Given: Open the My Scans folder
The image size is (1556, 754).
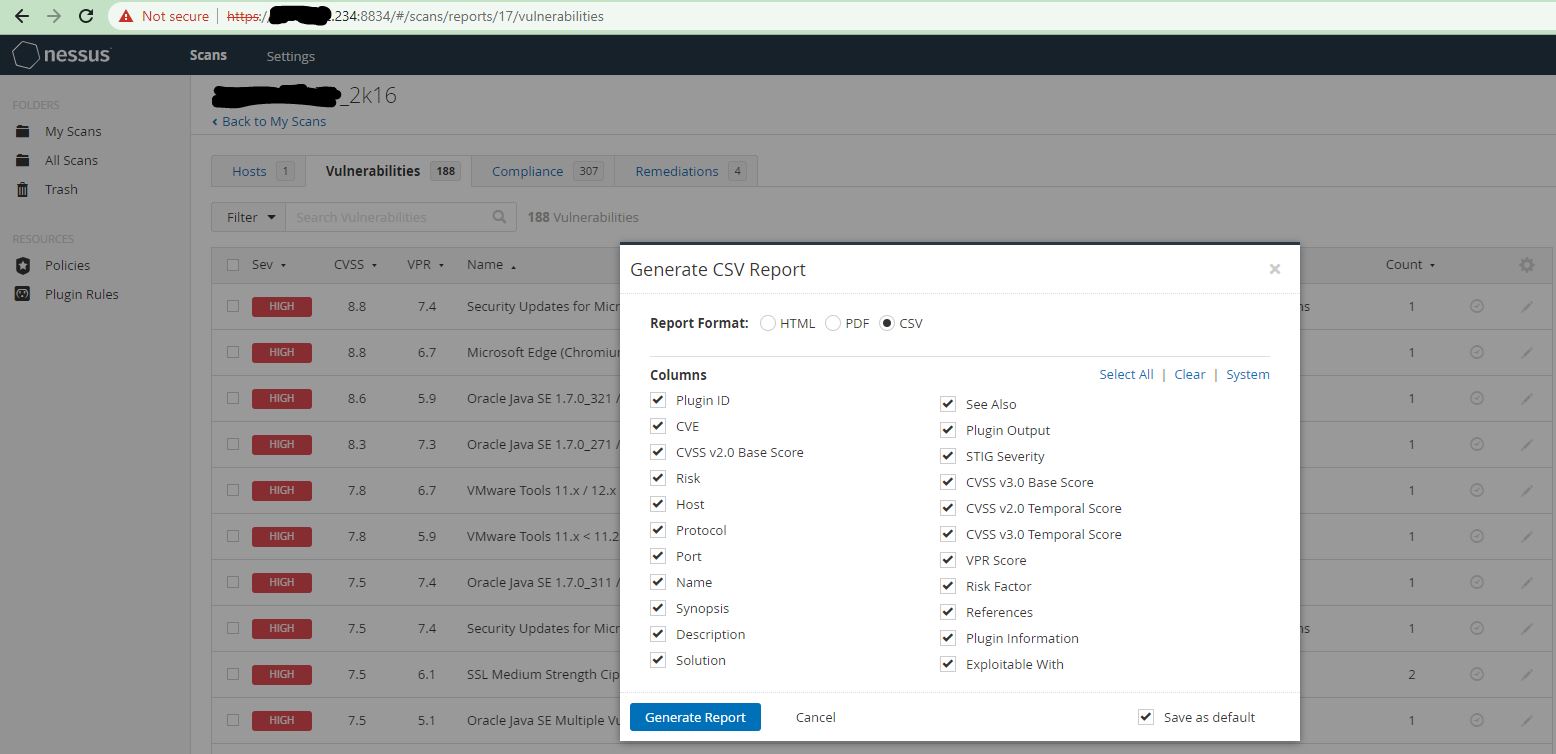Looking at the screenshot, I should (x=73, y=131).
